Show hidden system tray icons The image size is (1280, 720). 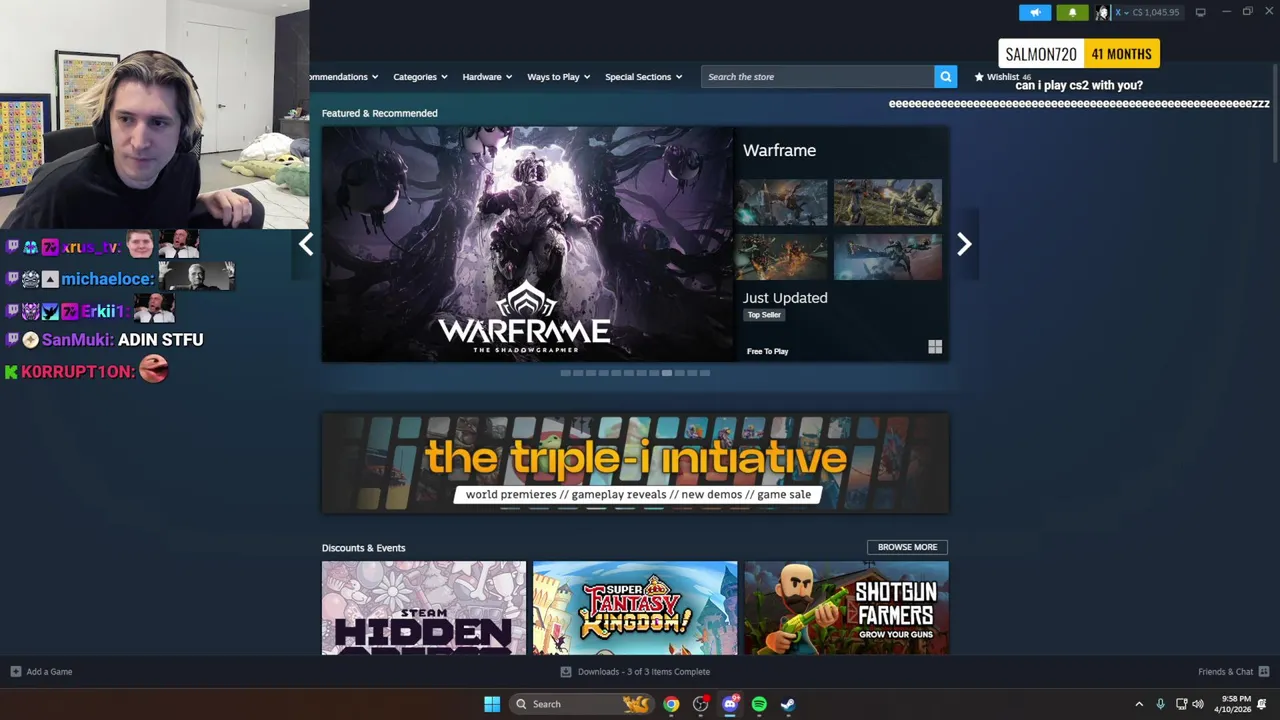(1139, 704)
